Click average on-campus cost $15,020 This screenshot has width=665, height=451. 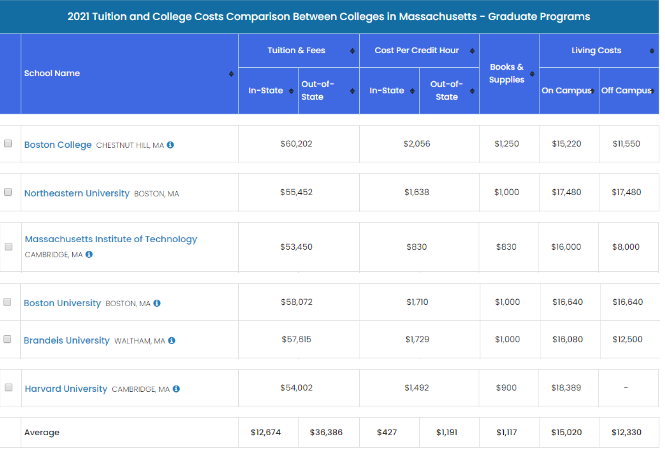coord(566,432)
